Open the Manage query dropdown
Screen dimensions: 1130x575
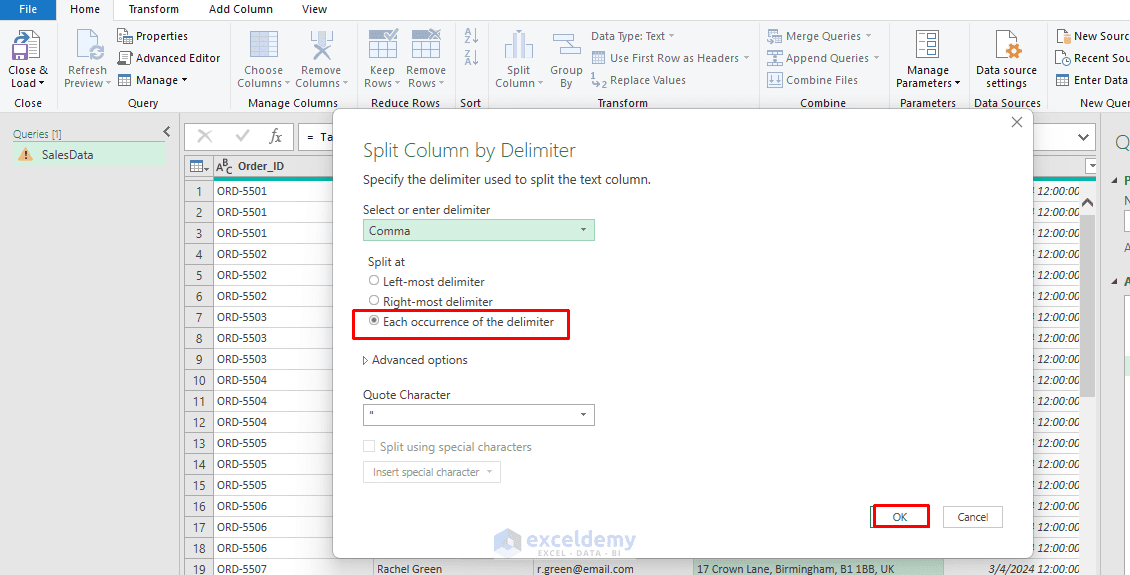(152, 80)
